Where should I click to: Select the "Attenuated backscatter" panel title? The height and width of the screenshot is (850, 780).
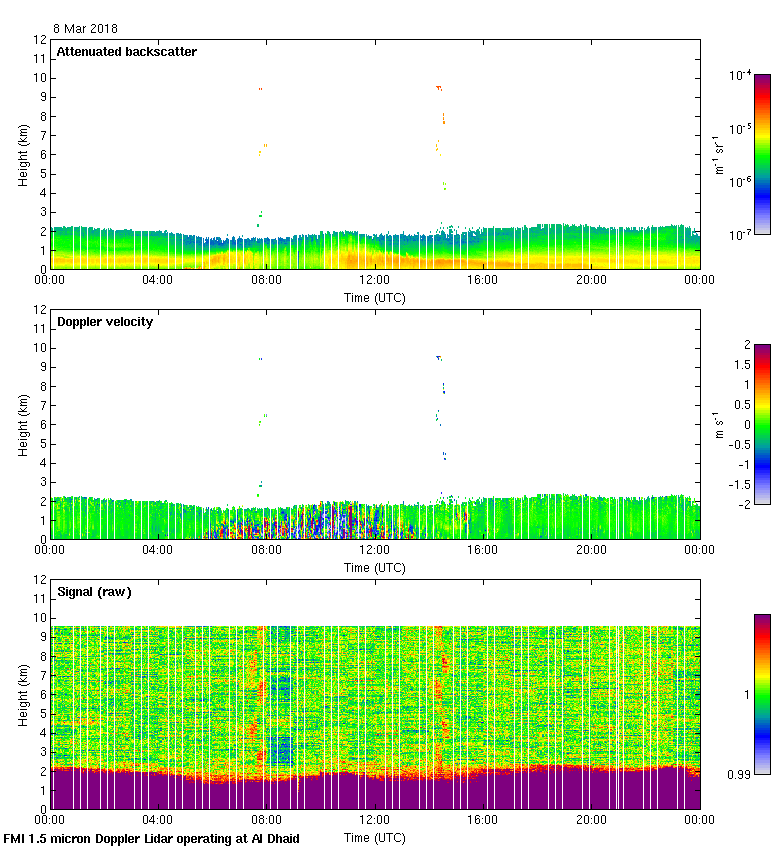tap(126, 52)
